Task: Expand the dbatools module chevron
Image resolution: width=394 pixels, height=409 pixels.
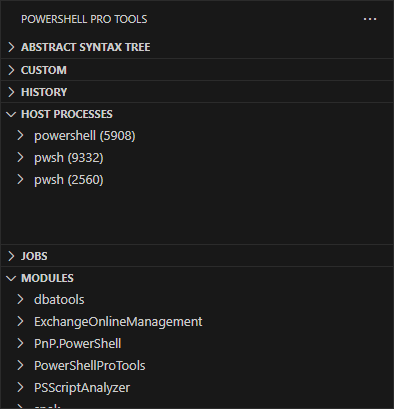Action: coord(20,299)
